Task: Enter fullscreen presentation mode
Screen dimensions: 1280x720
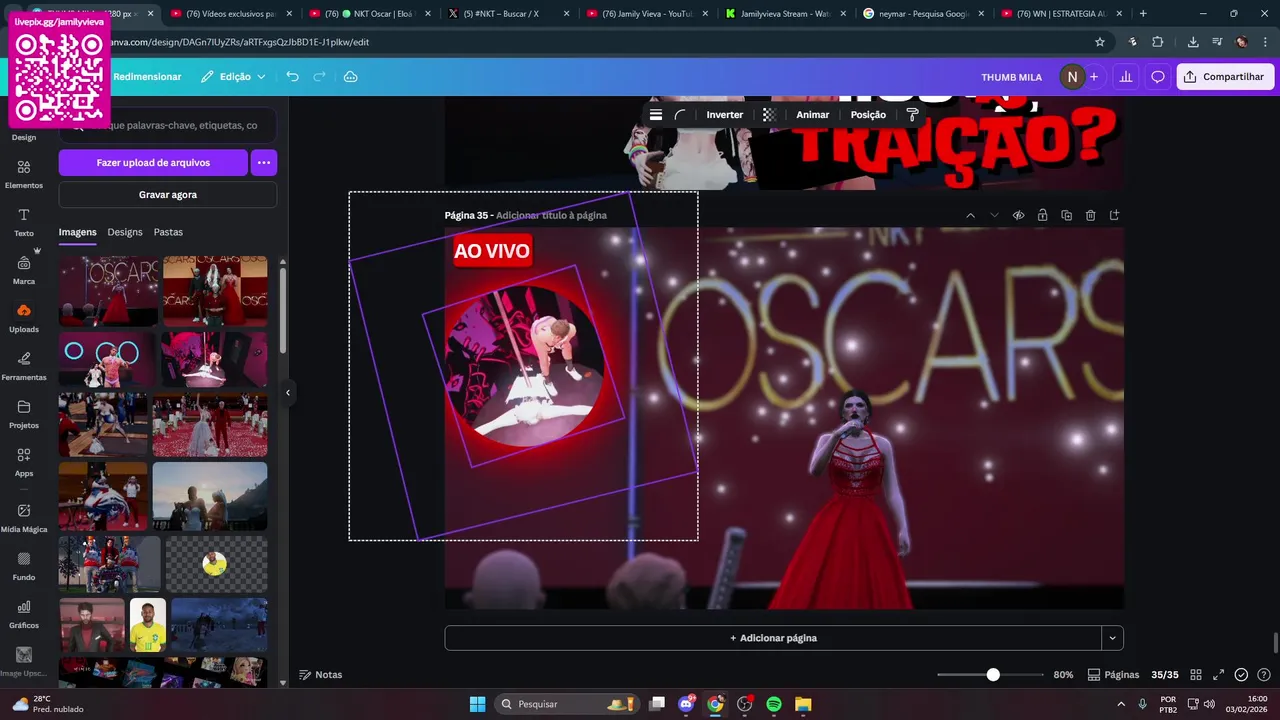Action: [x=1219, y=675]
